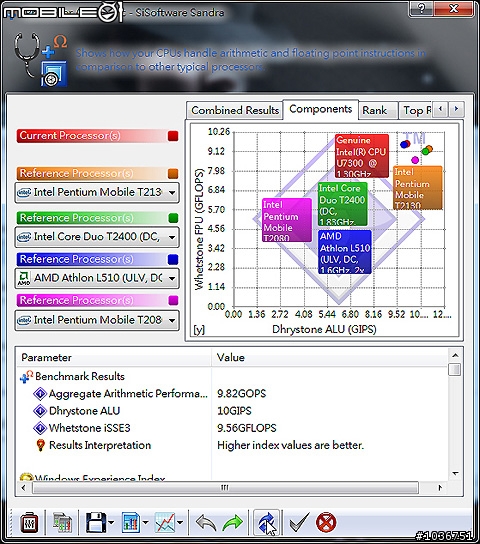
Task: Click the green Reference Processor color swatch
Action: pos(173,218)
